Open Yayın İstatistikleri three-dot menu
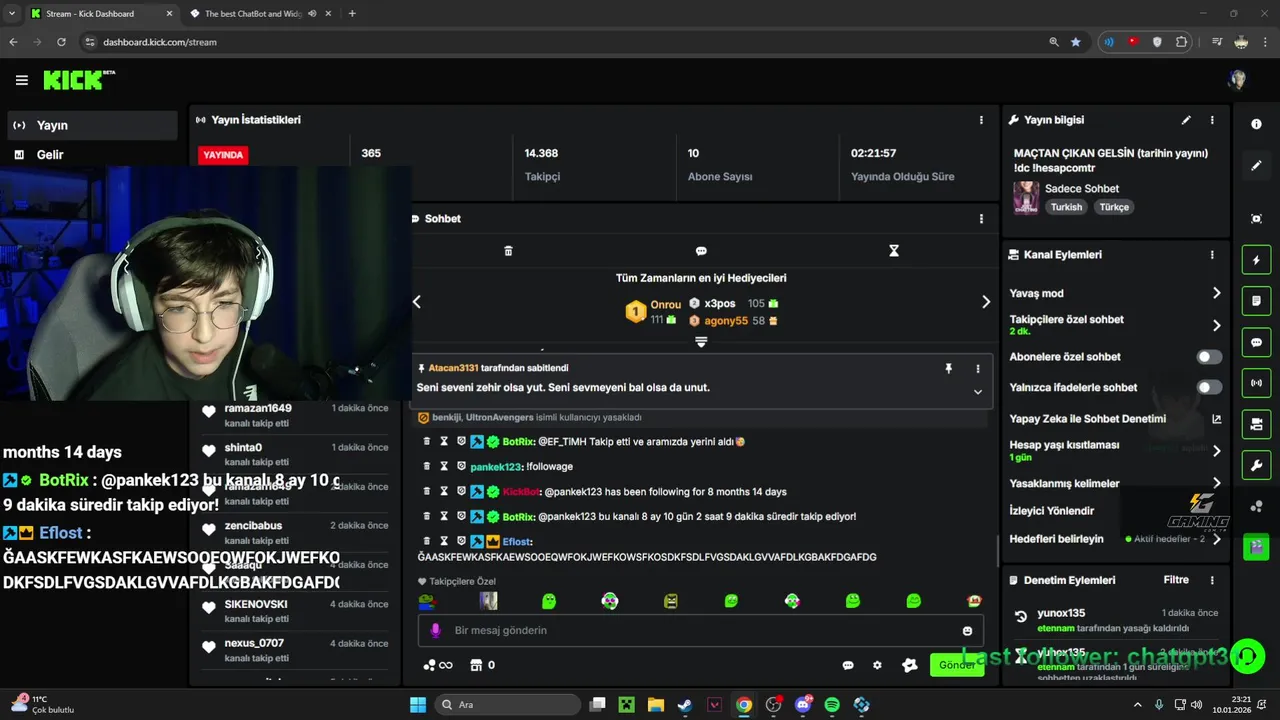The width and height of the screenshot is (1280, 720). pos(981,120)
